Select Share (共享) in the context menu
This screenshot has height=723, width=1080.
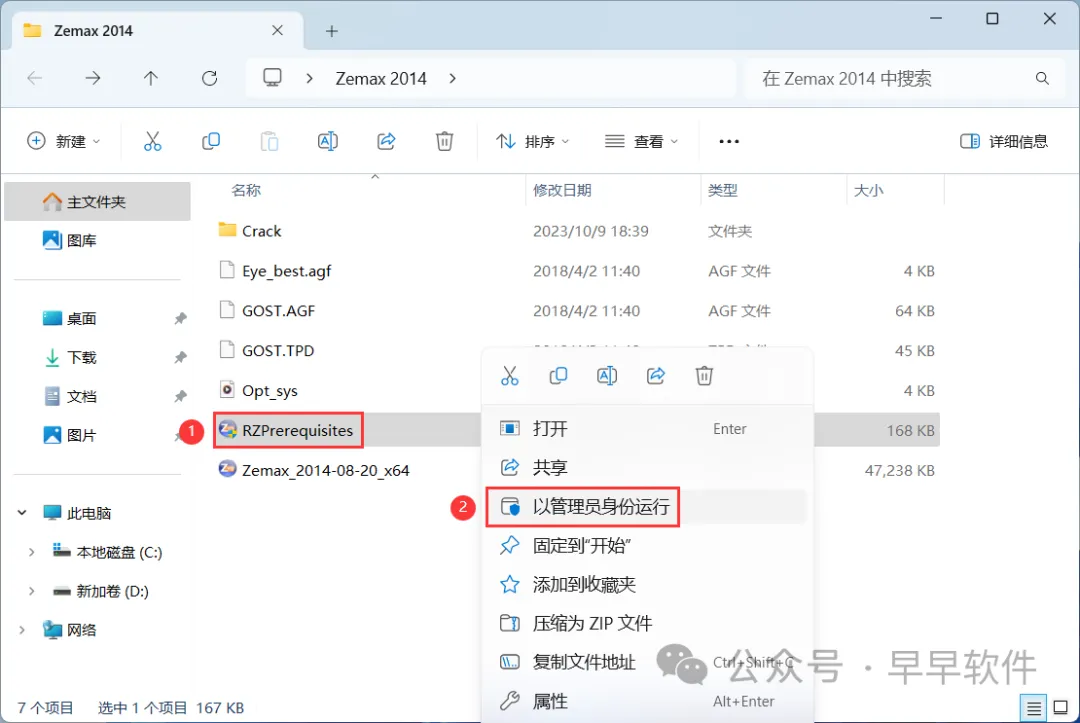coord(646,468)
